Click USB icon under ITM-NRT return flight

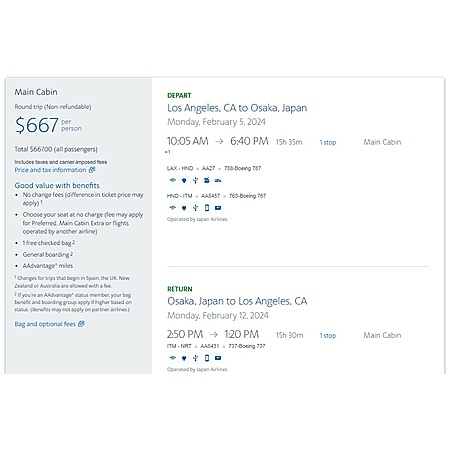(x=195, y=358)
